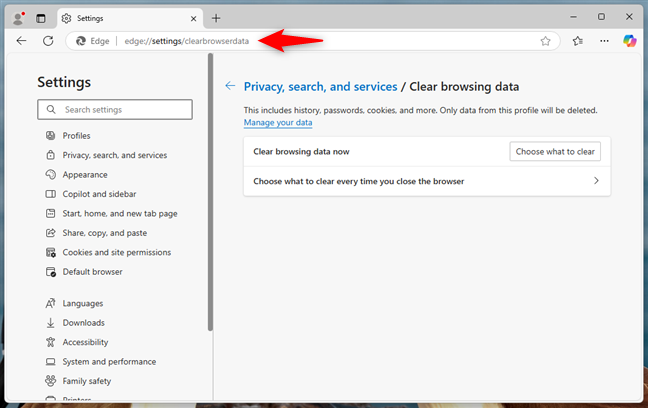Image resolution: width=648 pixels, height=408 pixels.
Task: Open Downloads settings section
Action: tap(84, 323)
